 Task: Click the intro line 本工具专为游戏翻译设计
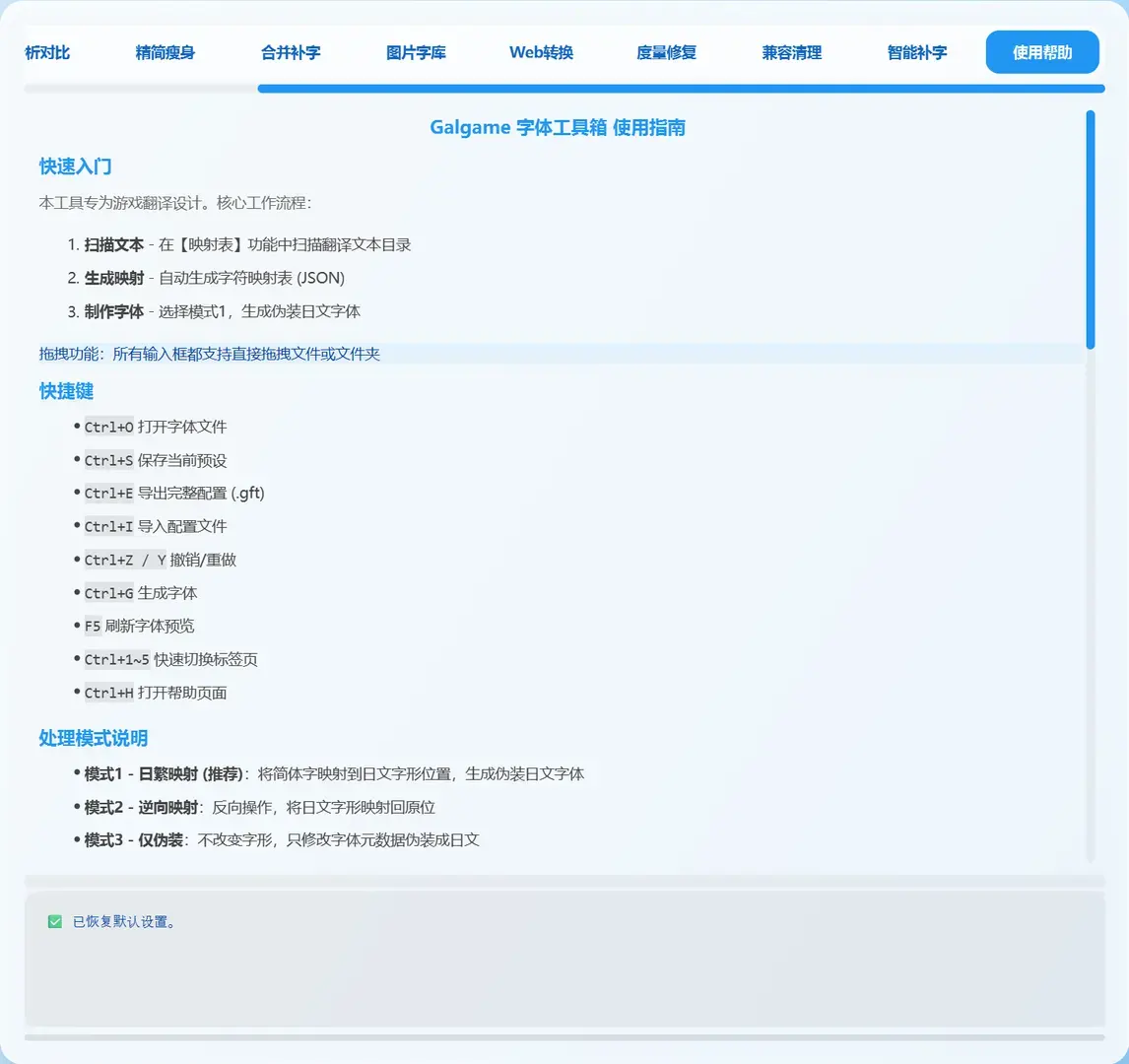175,203
